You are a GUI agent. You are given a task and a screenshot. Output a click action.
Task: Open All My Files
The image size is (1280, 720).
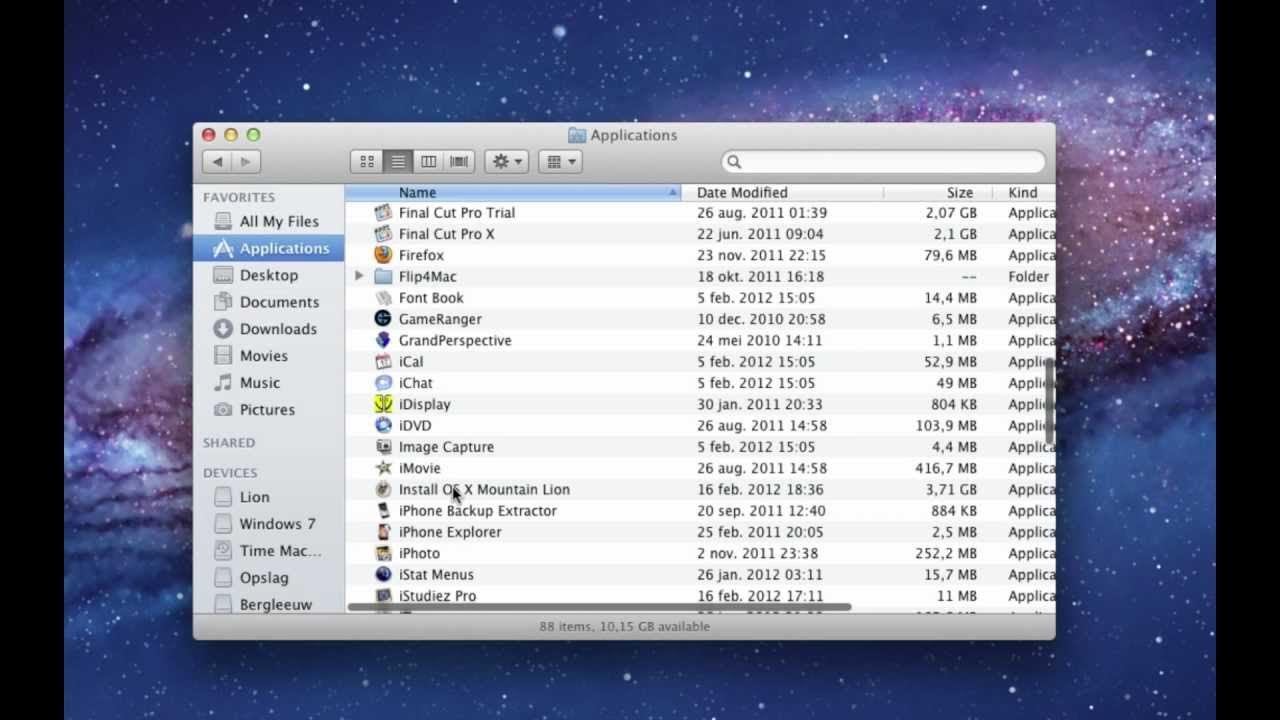coord(270,221)
